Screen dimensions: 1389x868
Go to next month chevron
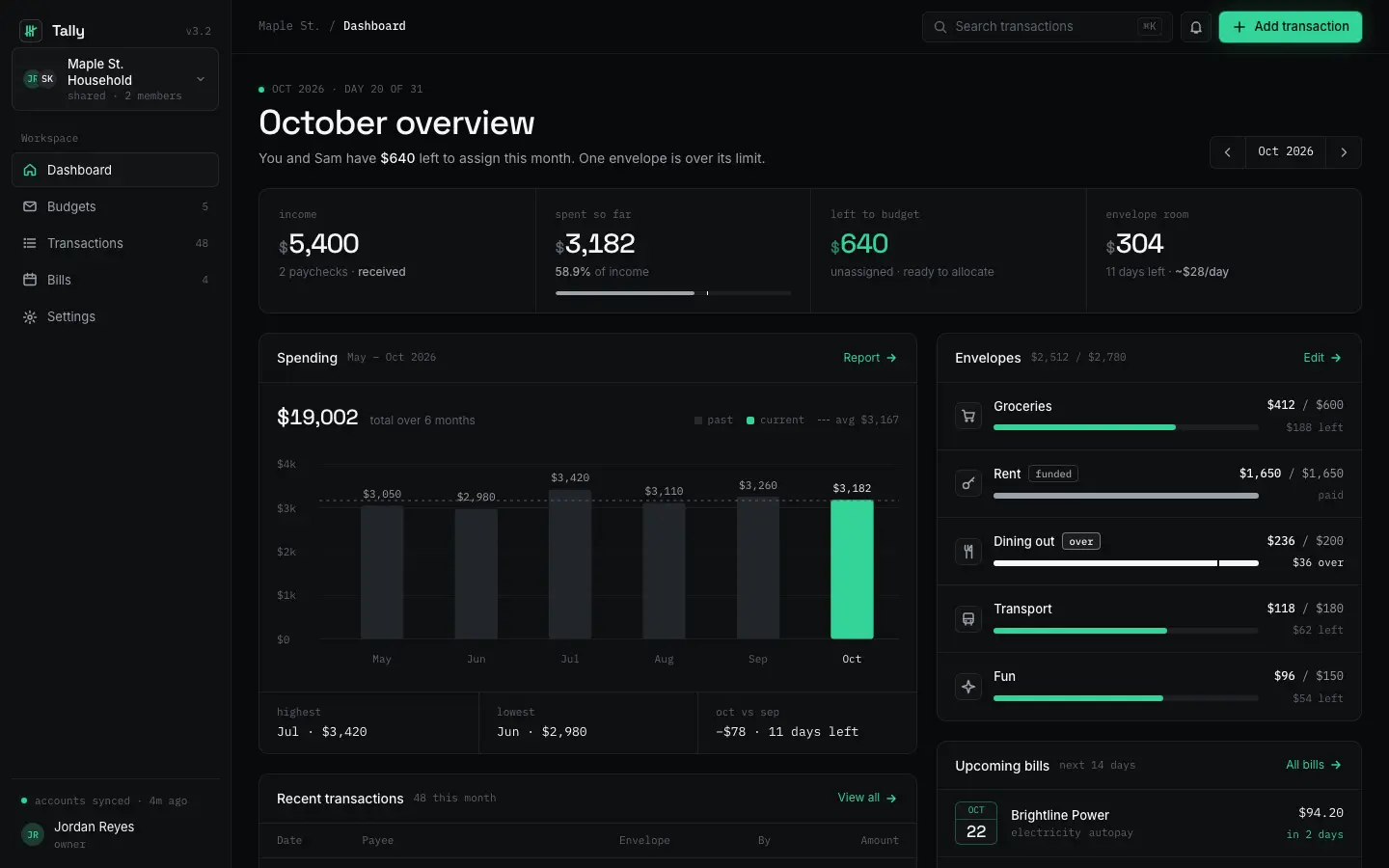click(1344, 152)
